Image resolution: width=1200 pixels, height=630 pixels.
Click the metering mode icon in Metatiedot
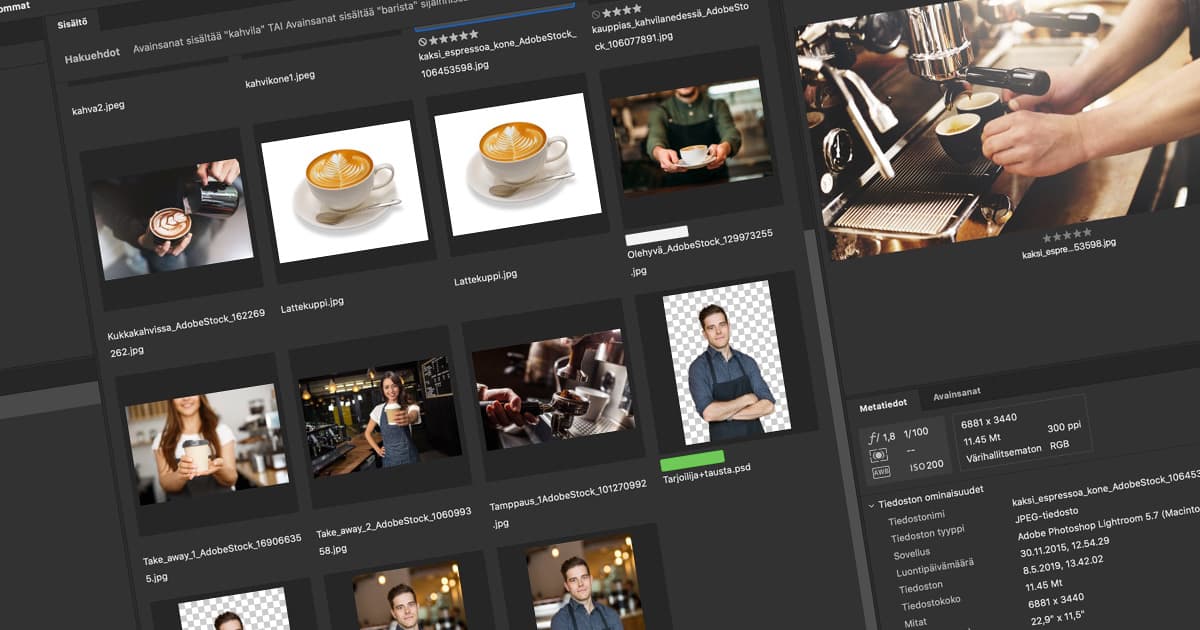click(880, 454)
